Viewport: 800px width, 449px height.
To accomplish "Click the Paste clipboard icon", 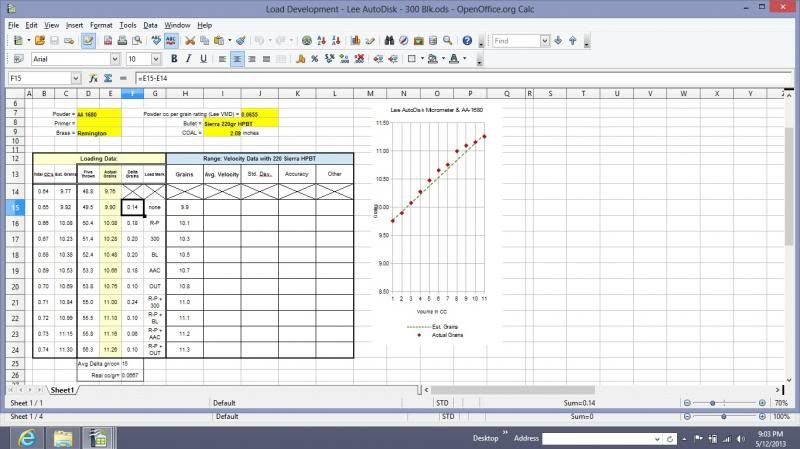I will tap(219, 40).
